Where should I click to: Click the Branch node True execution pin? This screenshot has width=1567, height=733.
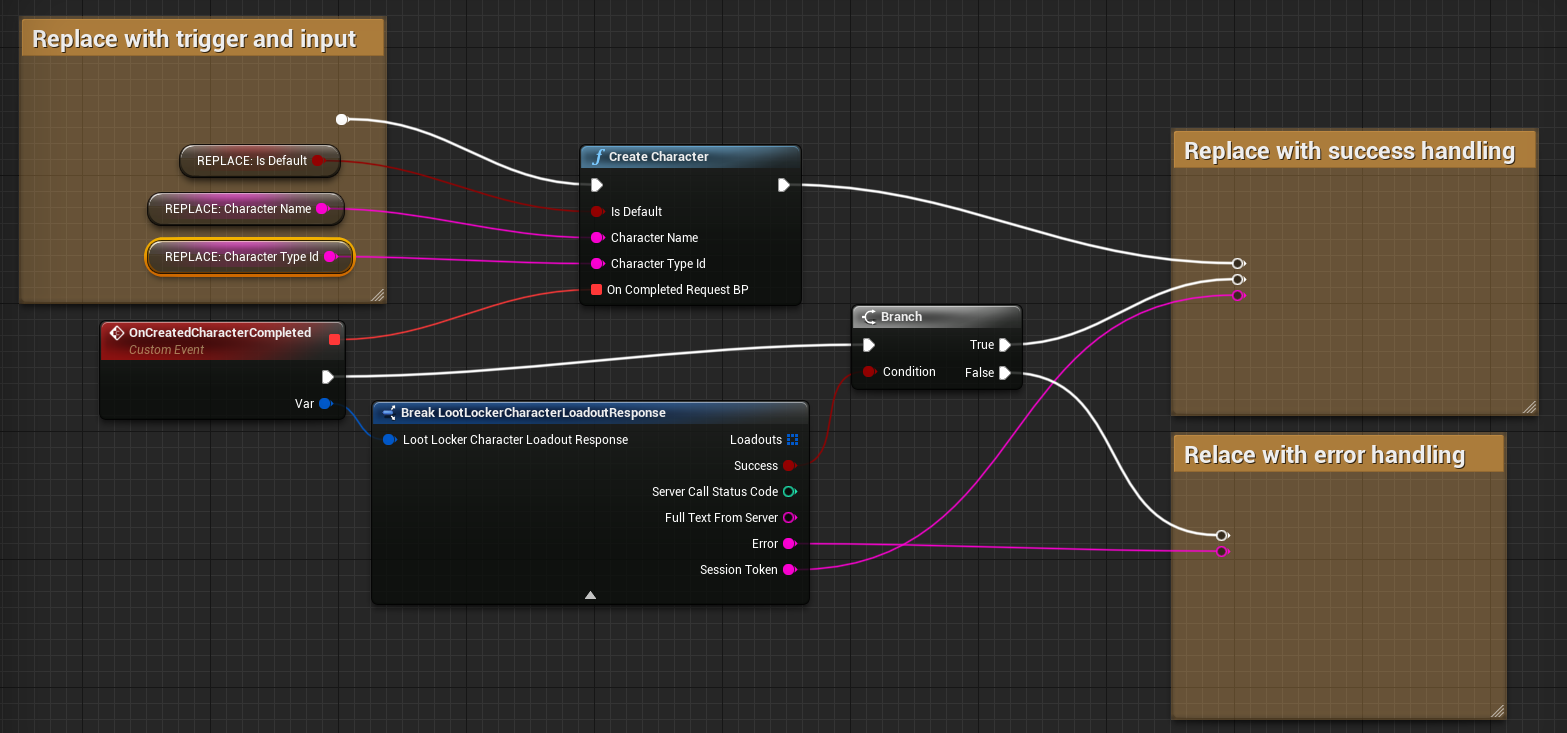[1004, 345]
